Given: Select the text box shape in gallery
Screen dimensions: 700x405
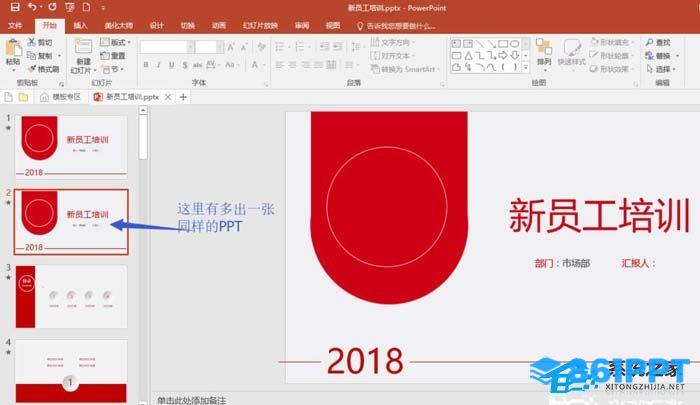Looking at the screenshot, I should (456, 44).
